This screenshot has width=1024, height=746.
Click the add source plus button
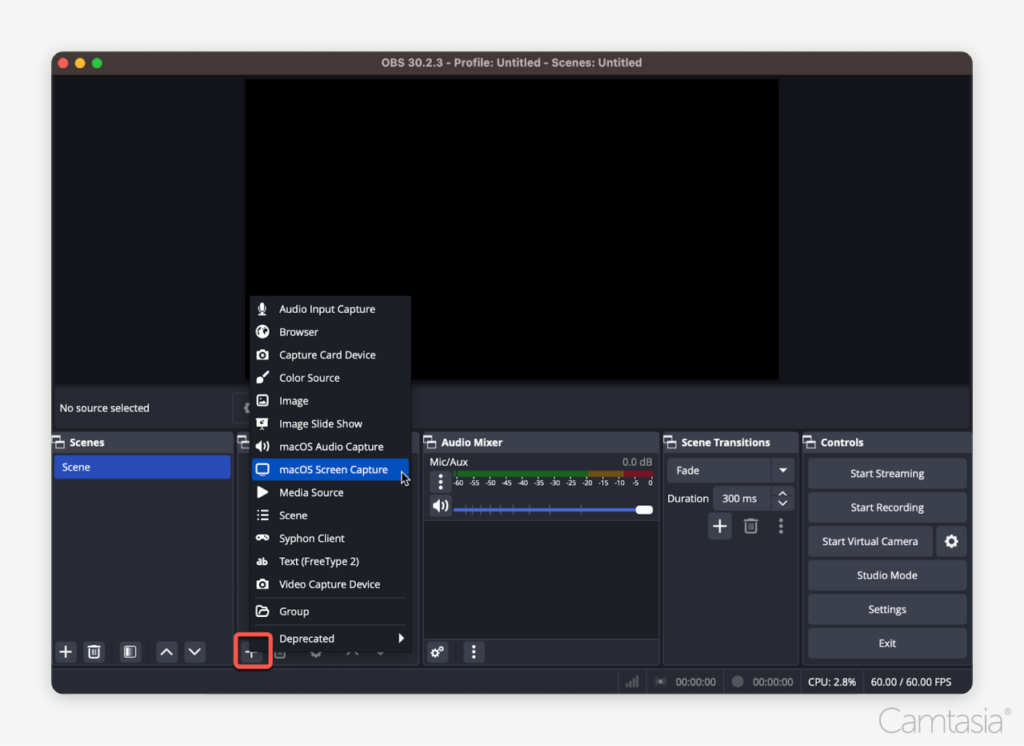click(253, 652)
